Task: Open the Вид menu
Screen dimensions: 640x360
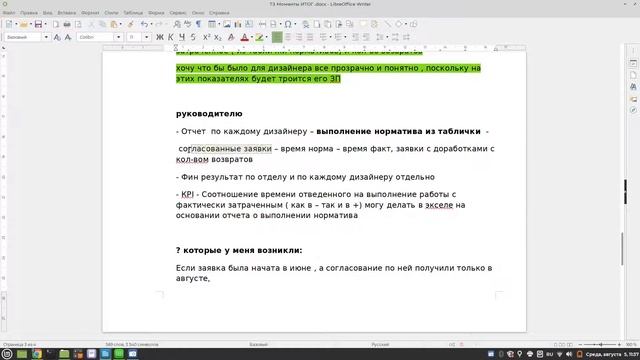Action: (x=47, y=13)
